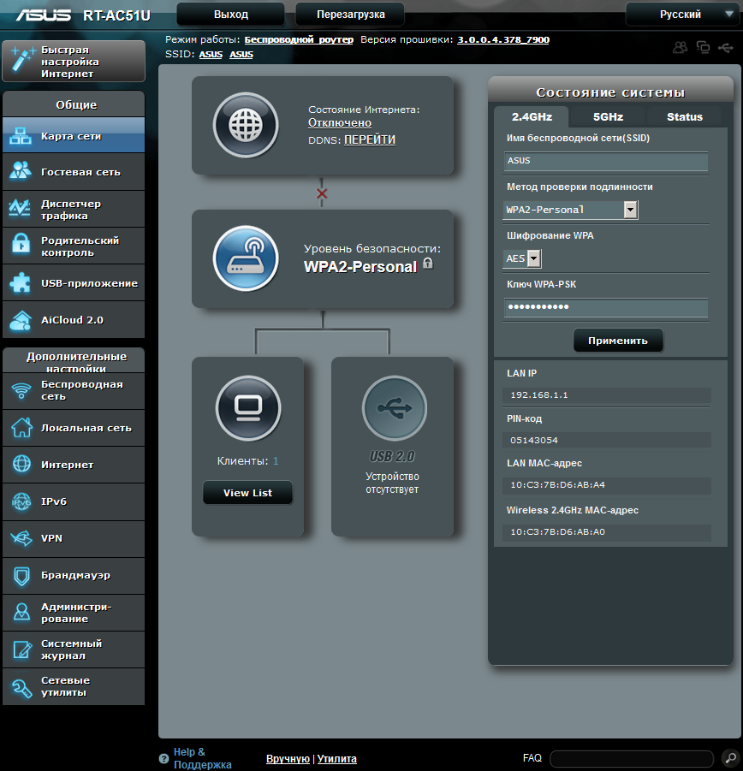Screen dimensions: 743x771
Task: Click the Родительский контроль padlock icon
Action: click(21, 245)
